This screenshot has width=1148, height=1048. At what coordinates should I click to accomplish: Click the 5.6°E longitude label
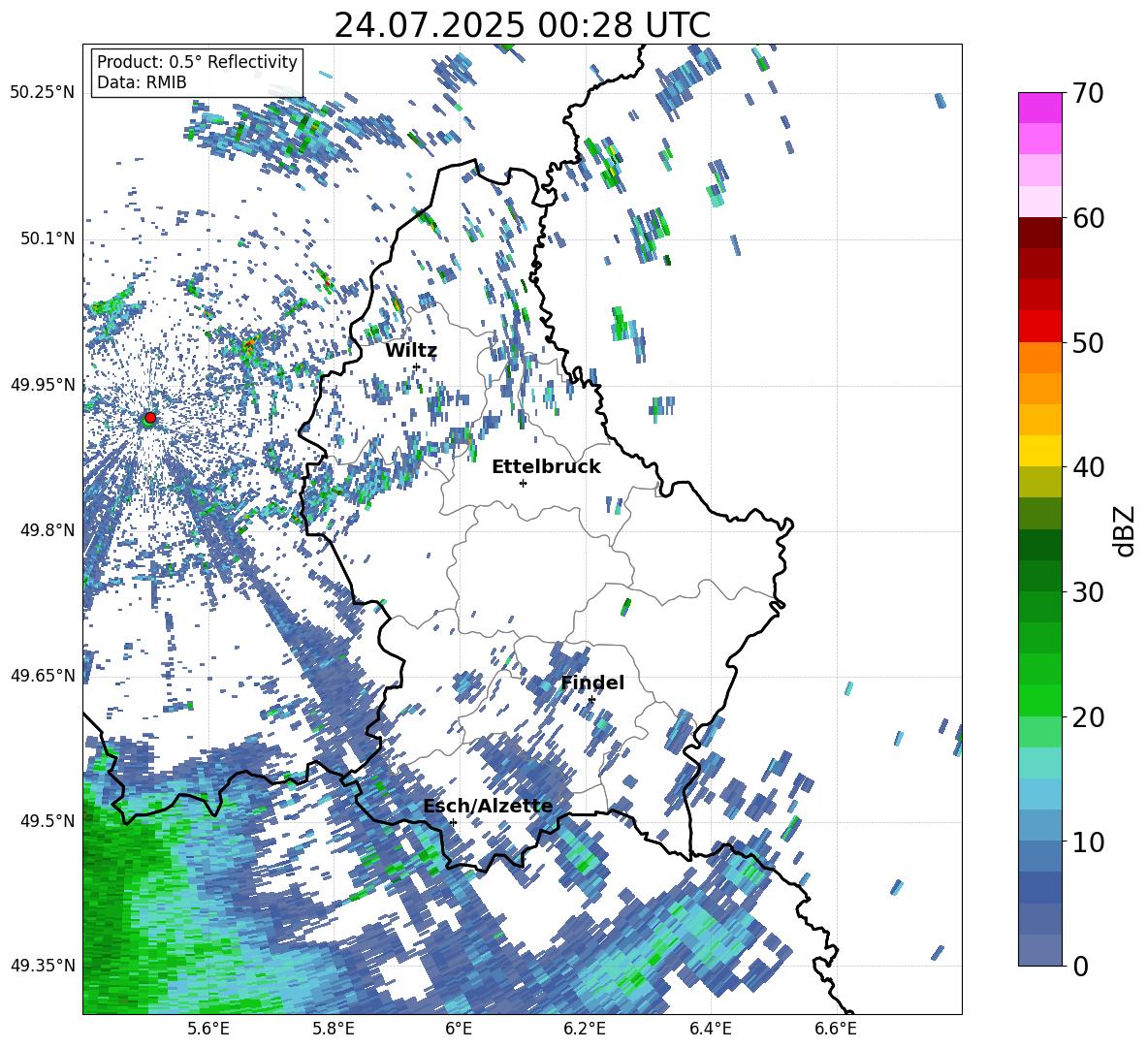coord(207,1029)
